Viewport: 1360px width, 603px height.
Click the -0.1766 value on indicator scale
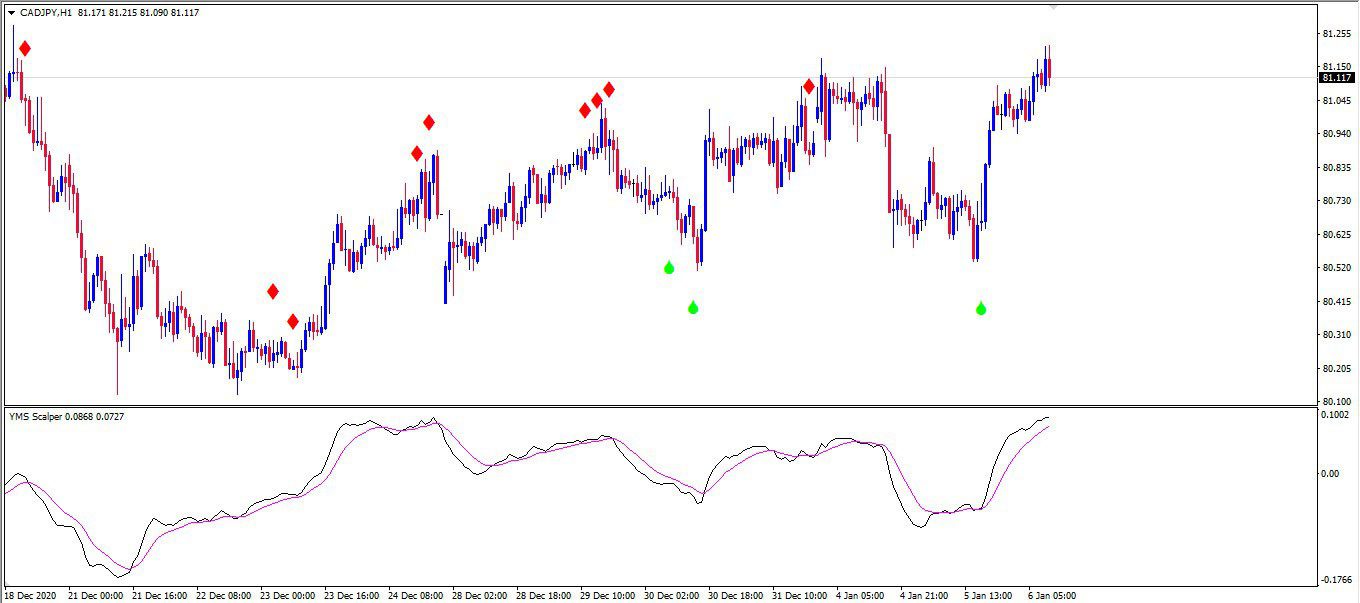point(1335,579)
